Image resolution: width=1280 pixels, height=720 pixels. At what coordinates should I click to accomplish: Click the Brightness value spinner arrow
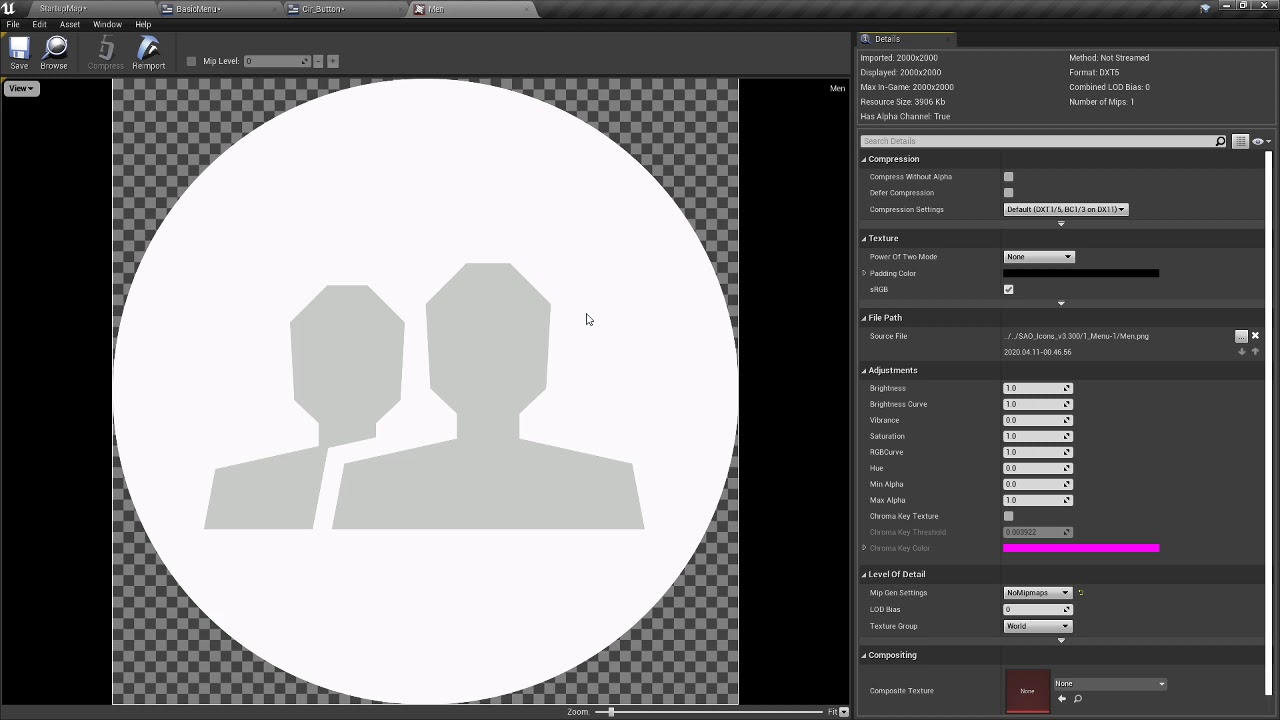(1067, 388)
